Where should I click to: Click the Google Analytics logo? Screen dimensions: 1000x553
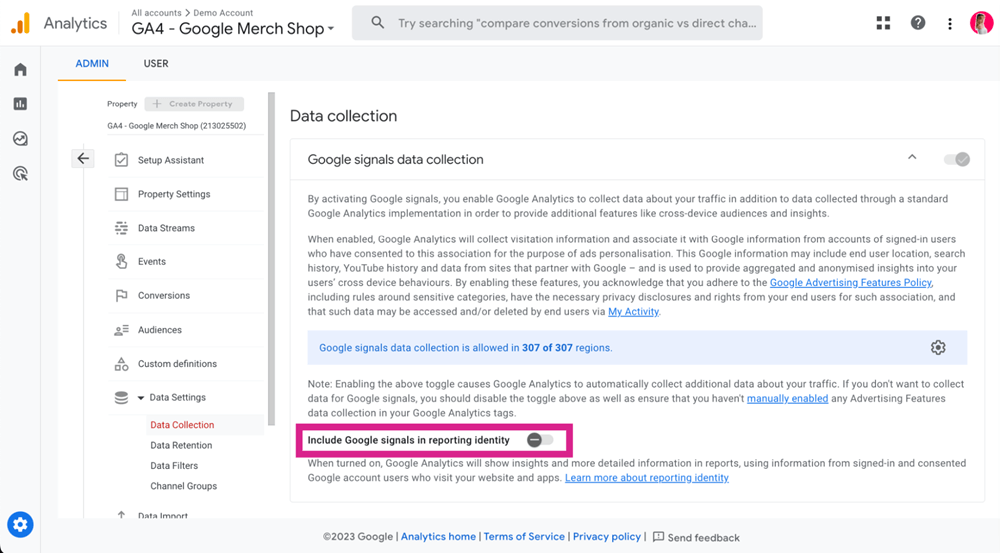pyautogui.click(x=20, y=24)
